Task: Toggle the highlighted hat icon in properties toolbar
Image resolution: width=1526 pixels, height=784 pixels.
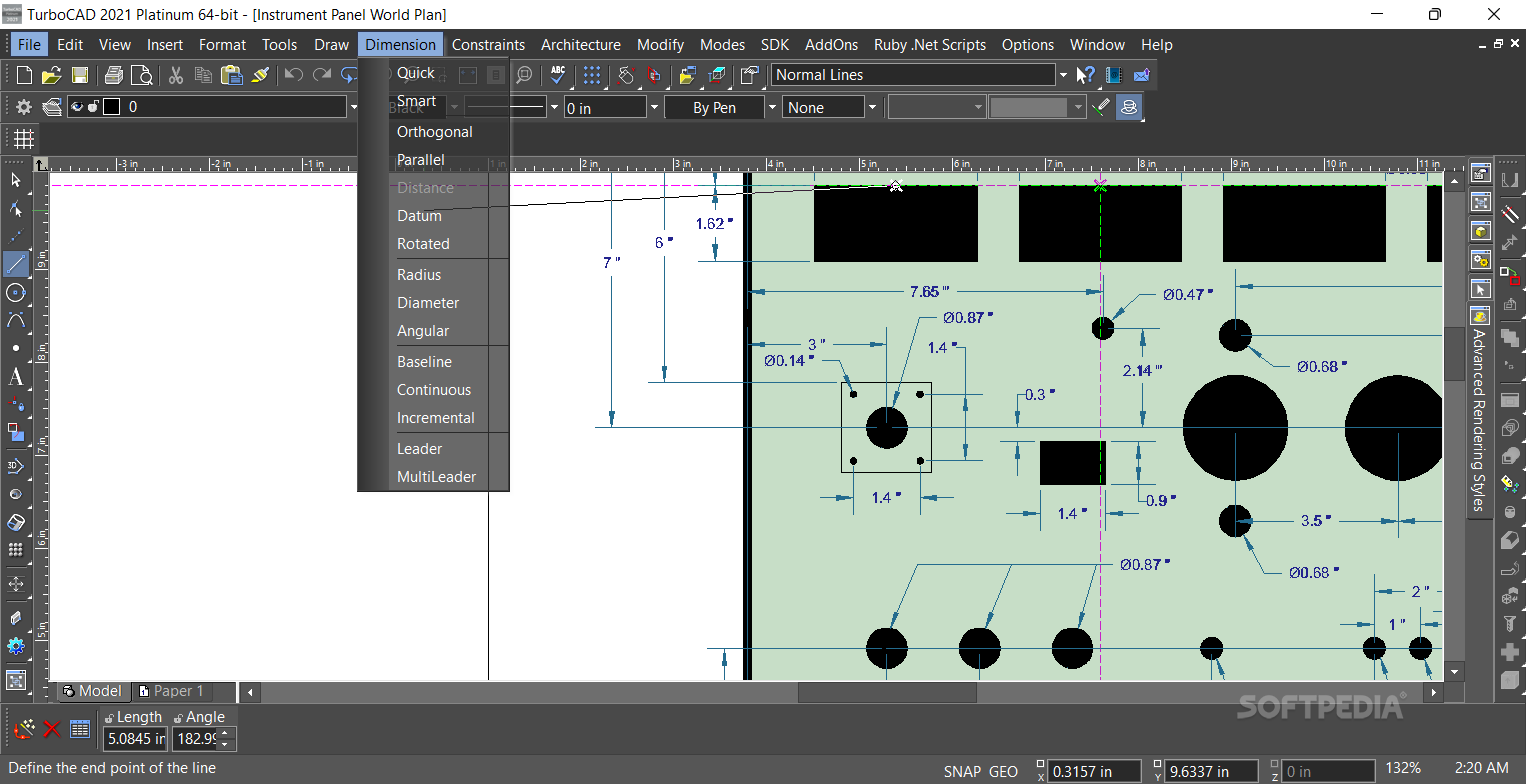Action: pyautogui.click(x=1129, y=107)
